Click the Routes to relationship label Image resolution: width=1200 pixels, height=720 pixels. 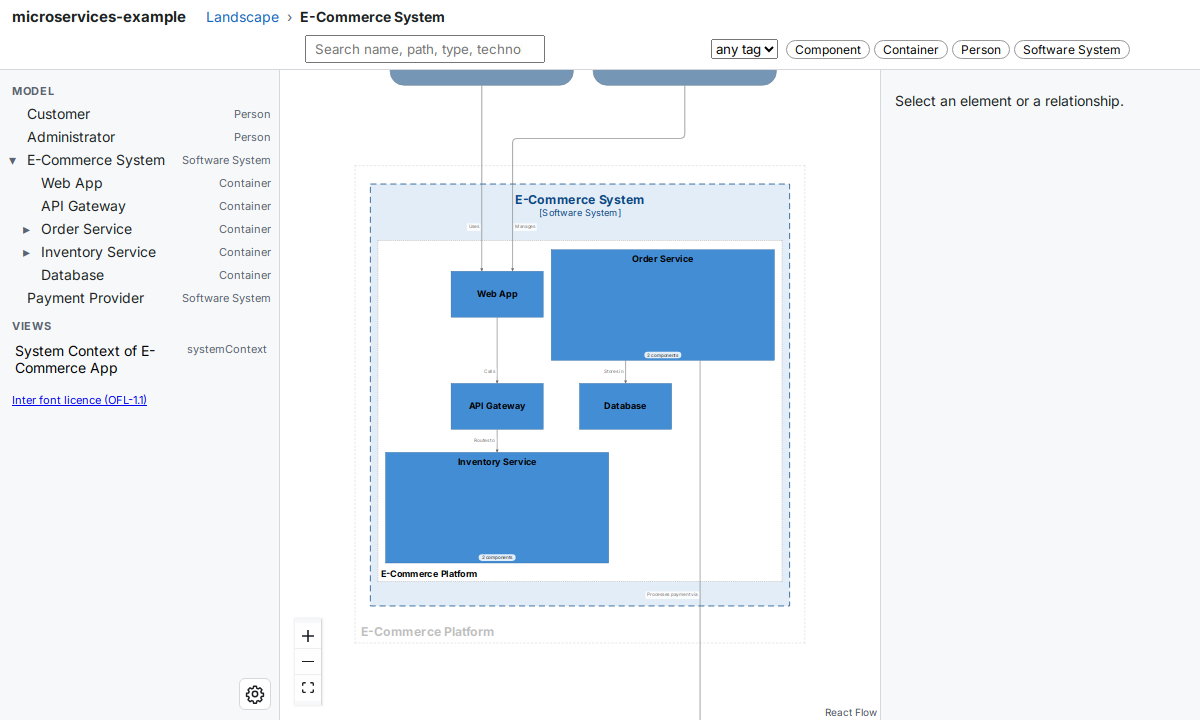485,440
